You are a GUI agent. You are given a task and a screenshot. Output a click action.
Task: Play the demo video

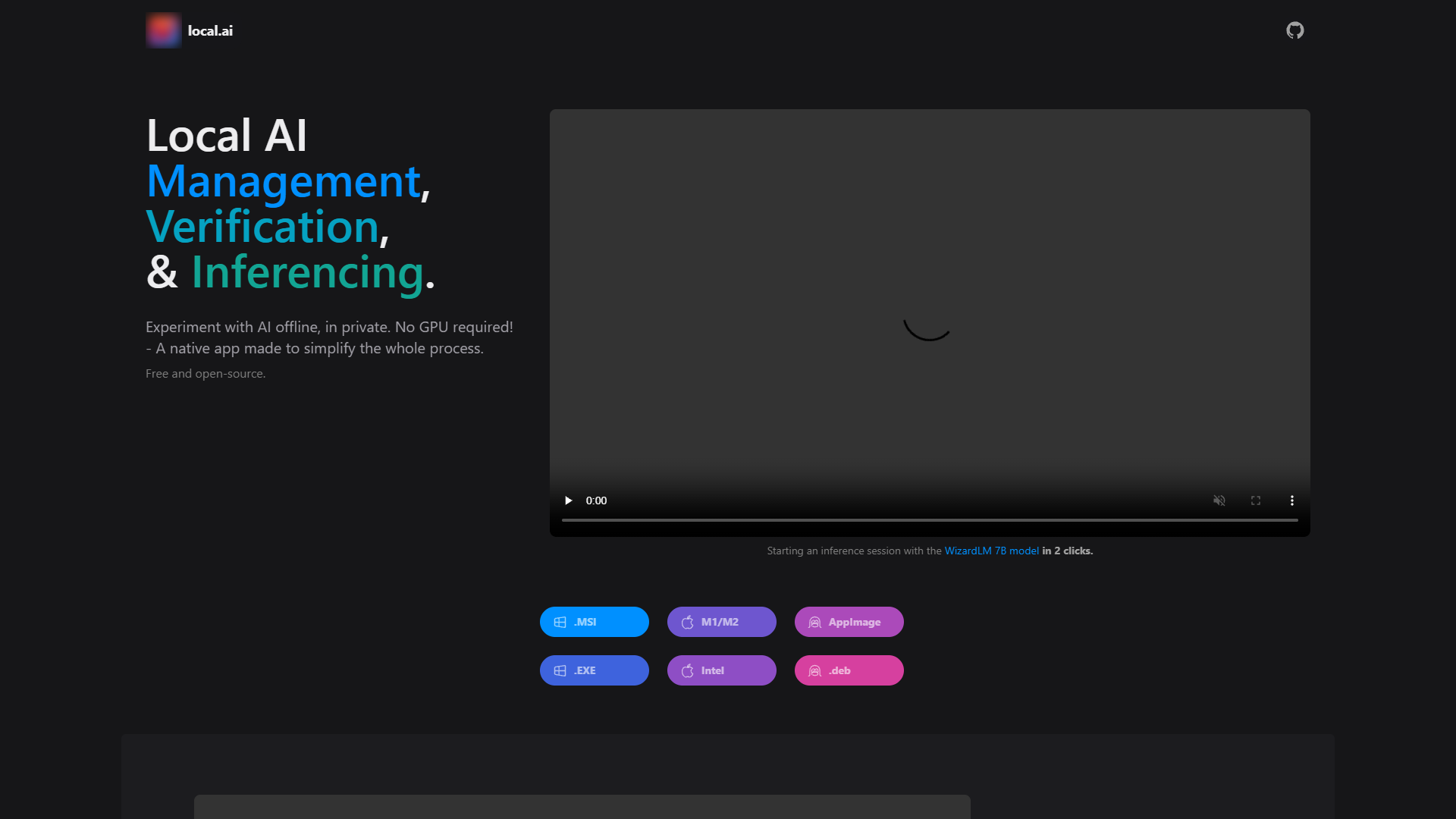tap(568, 500)
